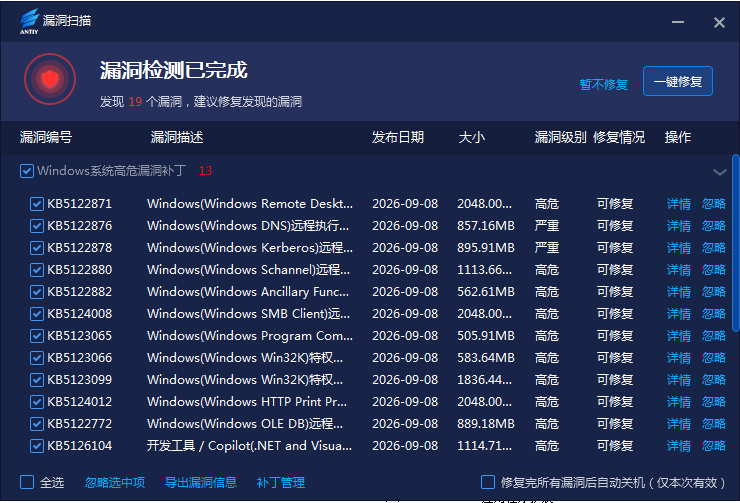Open 详情 for KB5126104
The width and height of the screenshot is (740, 503).
pos(679,446)
